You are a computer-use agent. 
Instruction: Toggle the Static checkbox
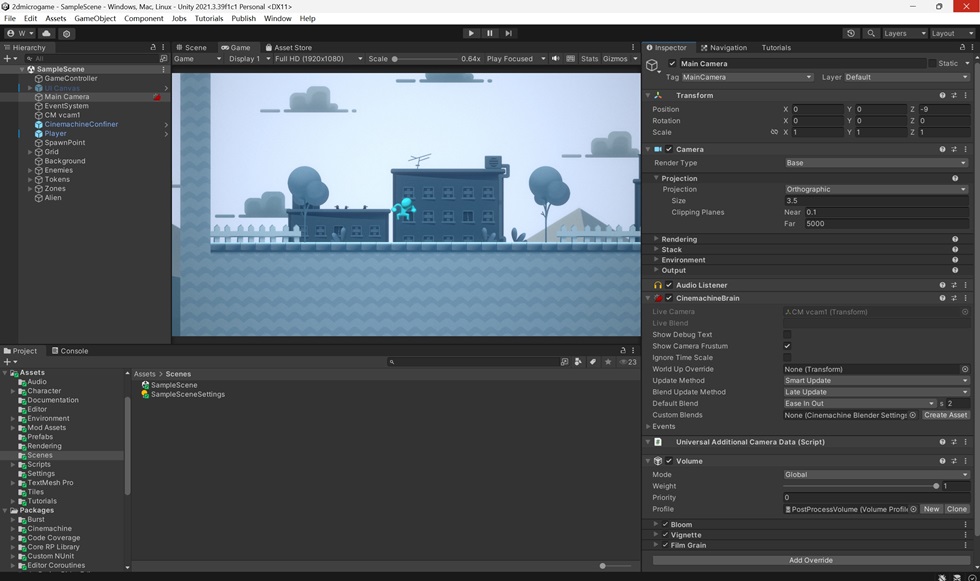[x=932, y=63]
